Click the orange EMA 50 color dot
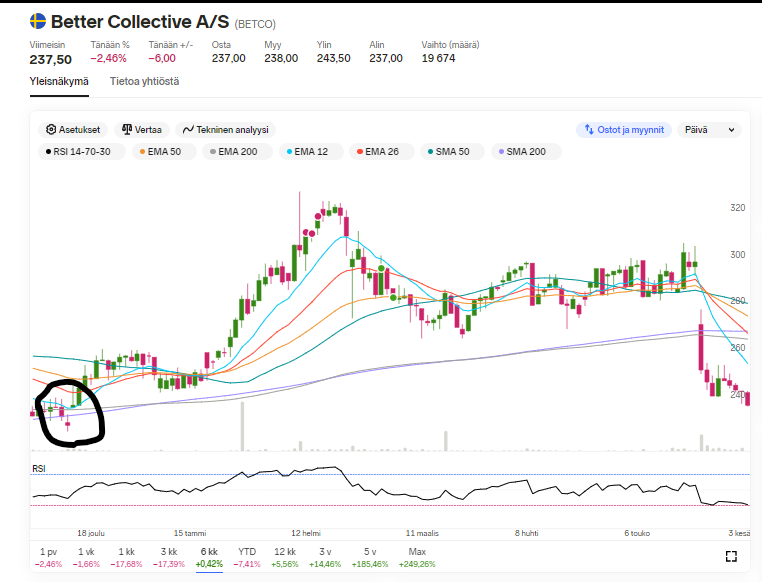Viewport: 762px width, 582px height. coord(142,152)
